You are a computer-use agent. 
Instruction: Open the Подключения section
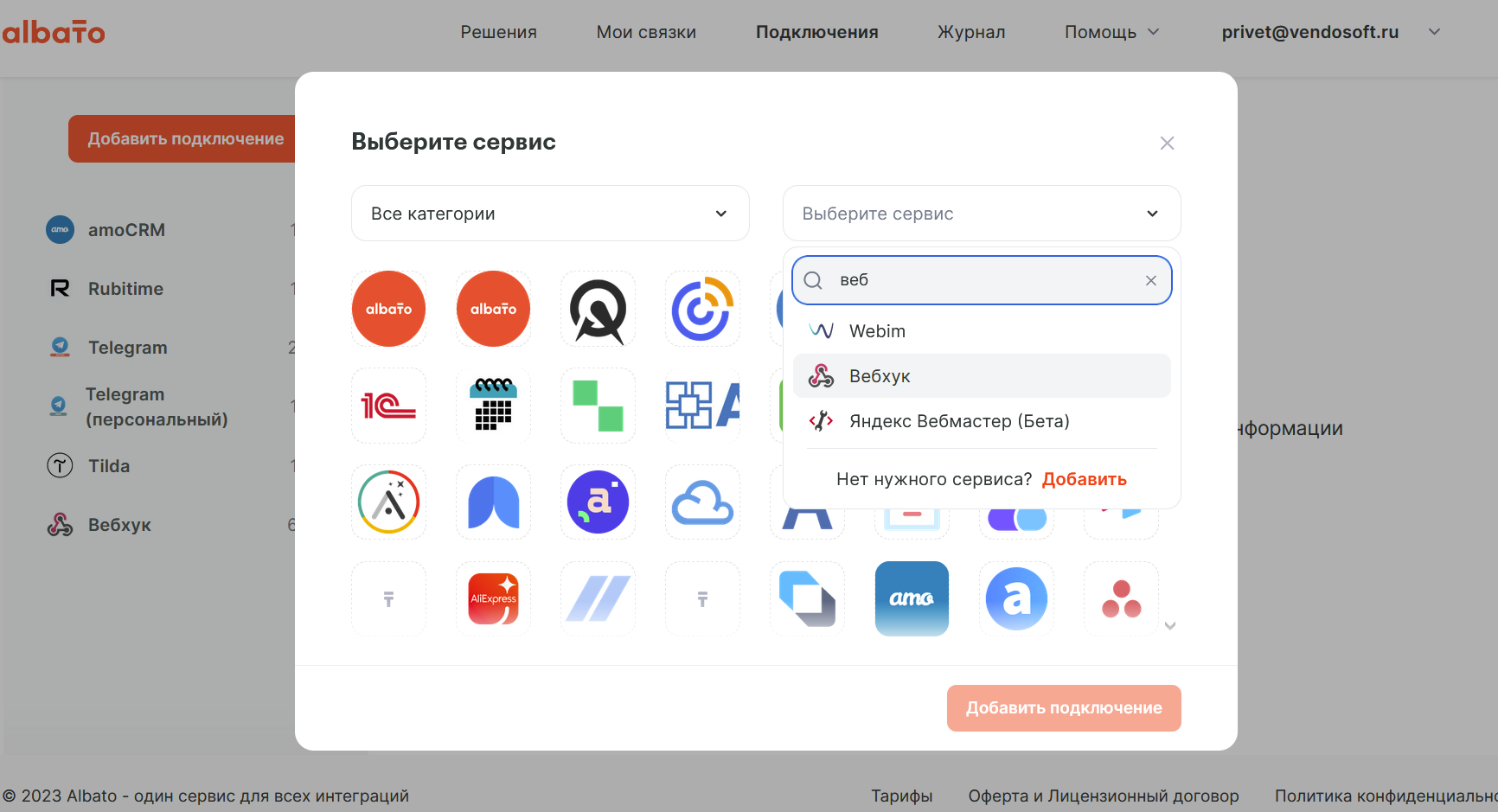817,32
